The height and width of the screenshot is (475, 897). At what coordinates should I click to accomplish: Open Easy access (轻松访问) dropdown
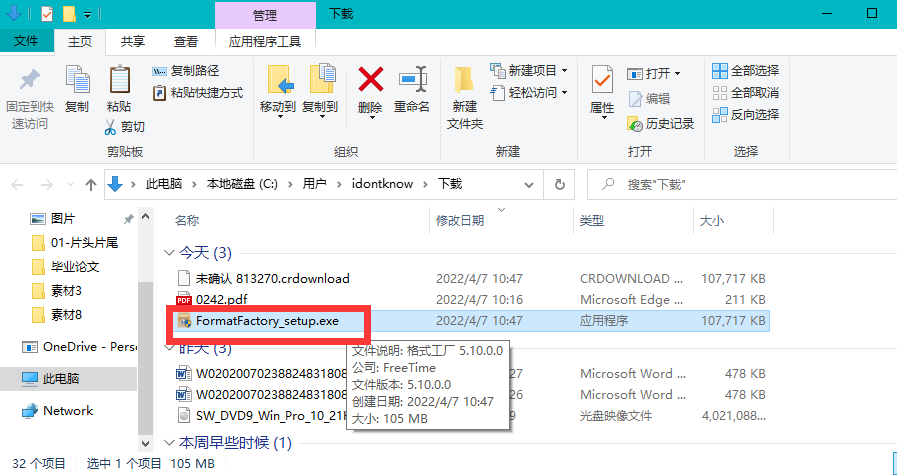[565, 93]
